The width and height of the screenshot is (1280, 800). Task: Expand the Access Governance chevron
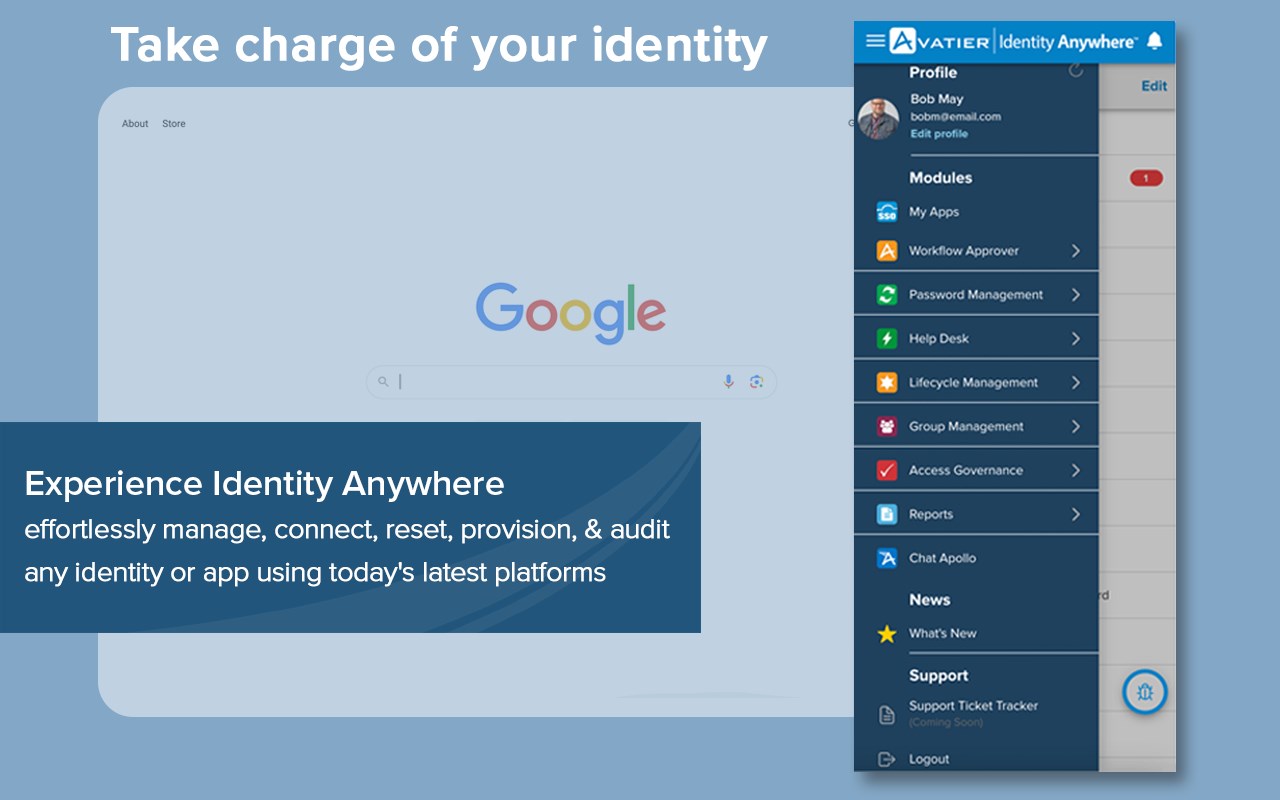[x=1076, y=471]
